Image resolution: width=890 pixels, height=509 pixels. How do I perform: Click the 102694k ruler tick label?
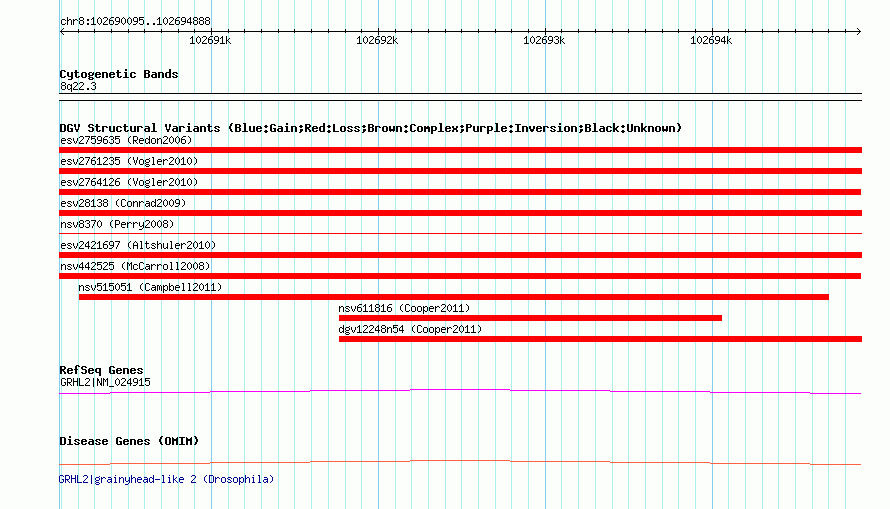pos(711,40)
